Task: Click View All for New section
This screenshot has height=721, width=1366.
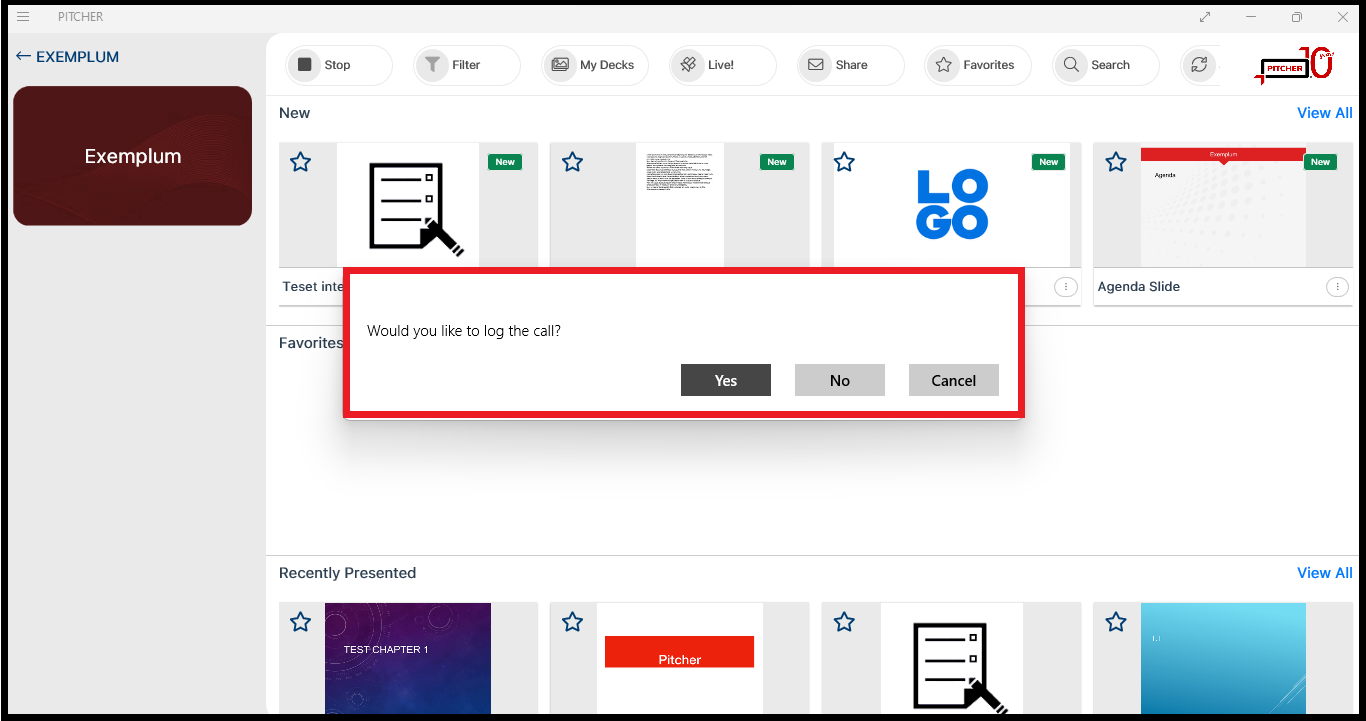Action: tap(1324, 113)
